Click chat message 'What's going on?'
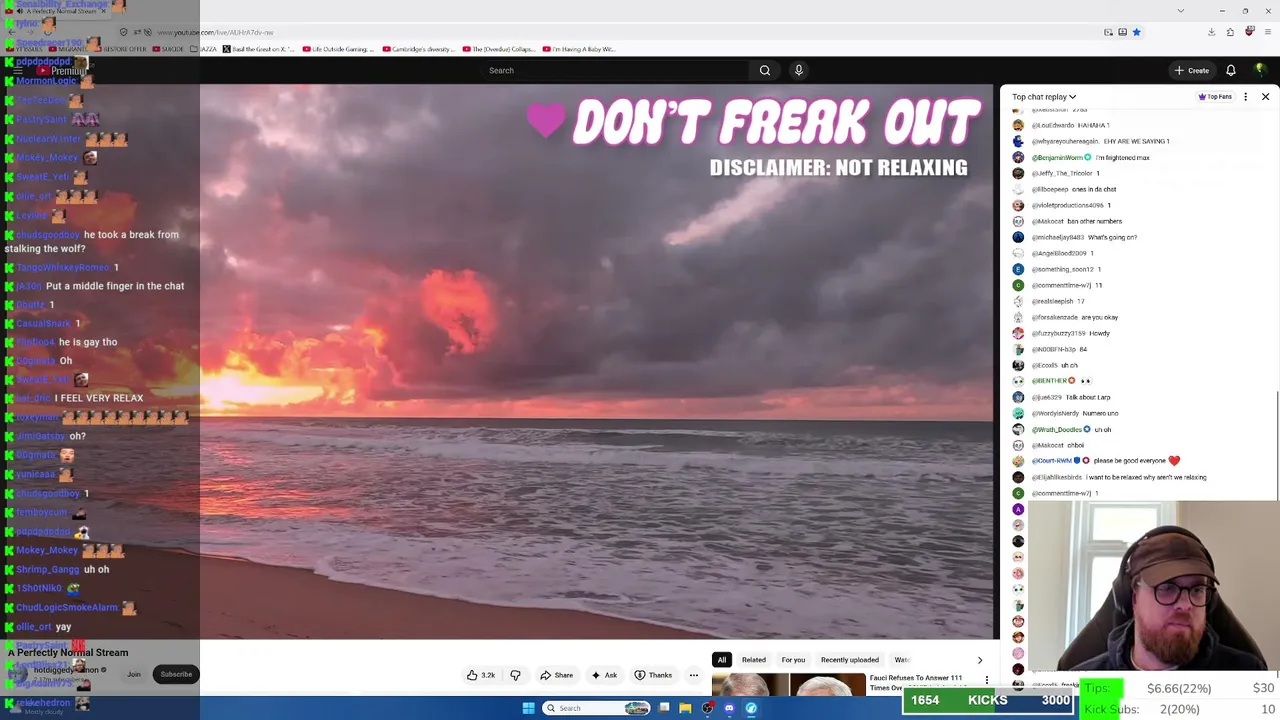Image resolution: width=1280 pixels, height=720 pixels. point(1112,237)
